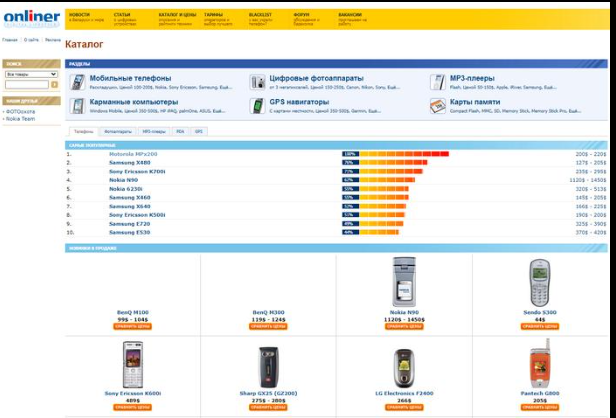616x418 pixels.
Task: Compare prices for BenQ M300
Action: tap(268, 326)
